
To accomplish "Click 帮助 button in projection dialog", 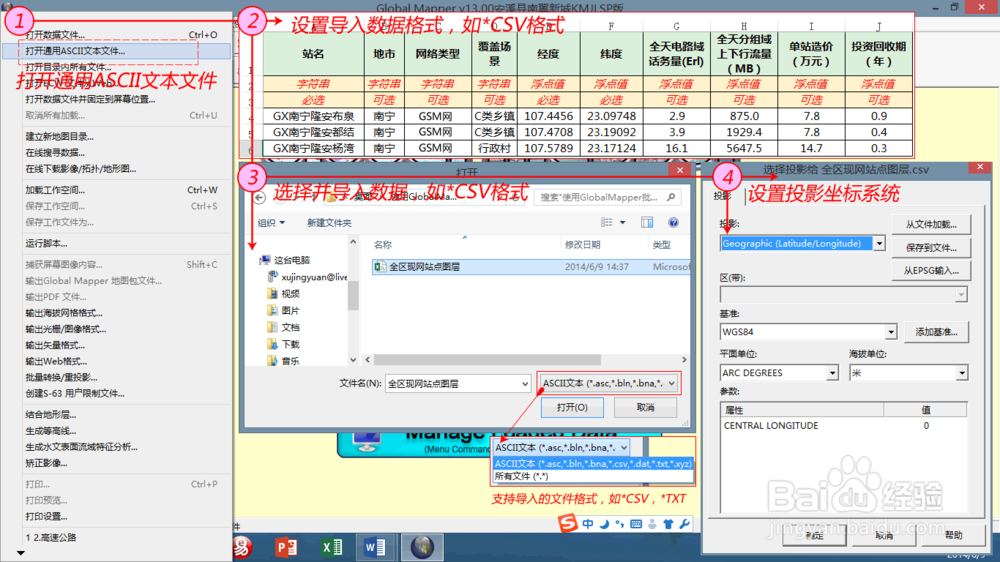I will coord(953,536).
